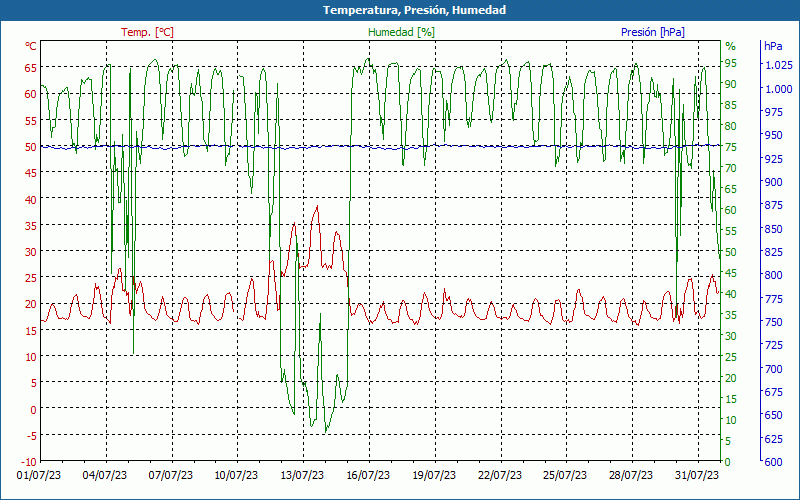Click 80 on the green humidity axis
The width and height of the screenshot is (800, 500).
pos(731,126)
